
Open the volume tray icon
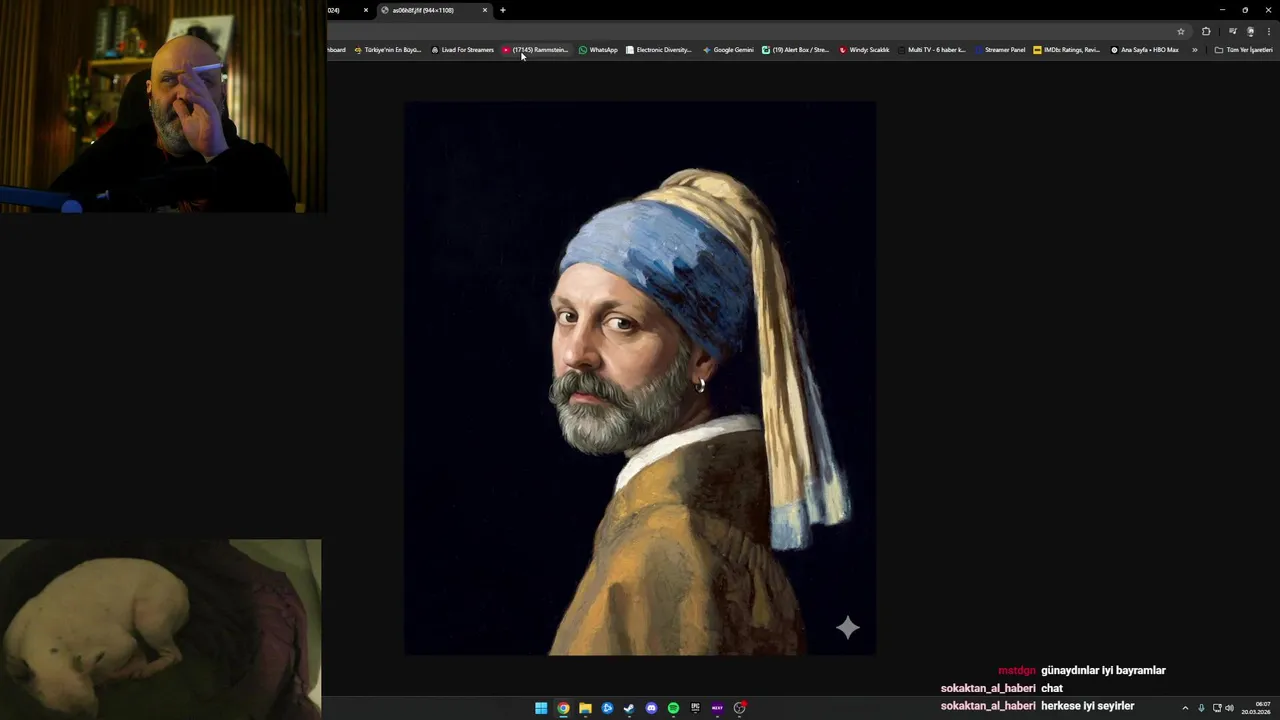coord(1229,708)
